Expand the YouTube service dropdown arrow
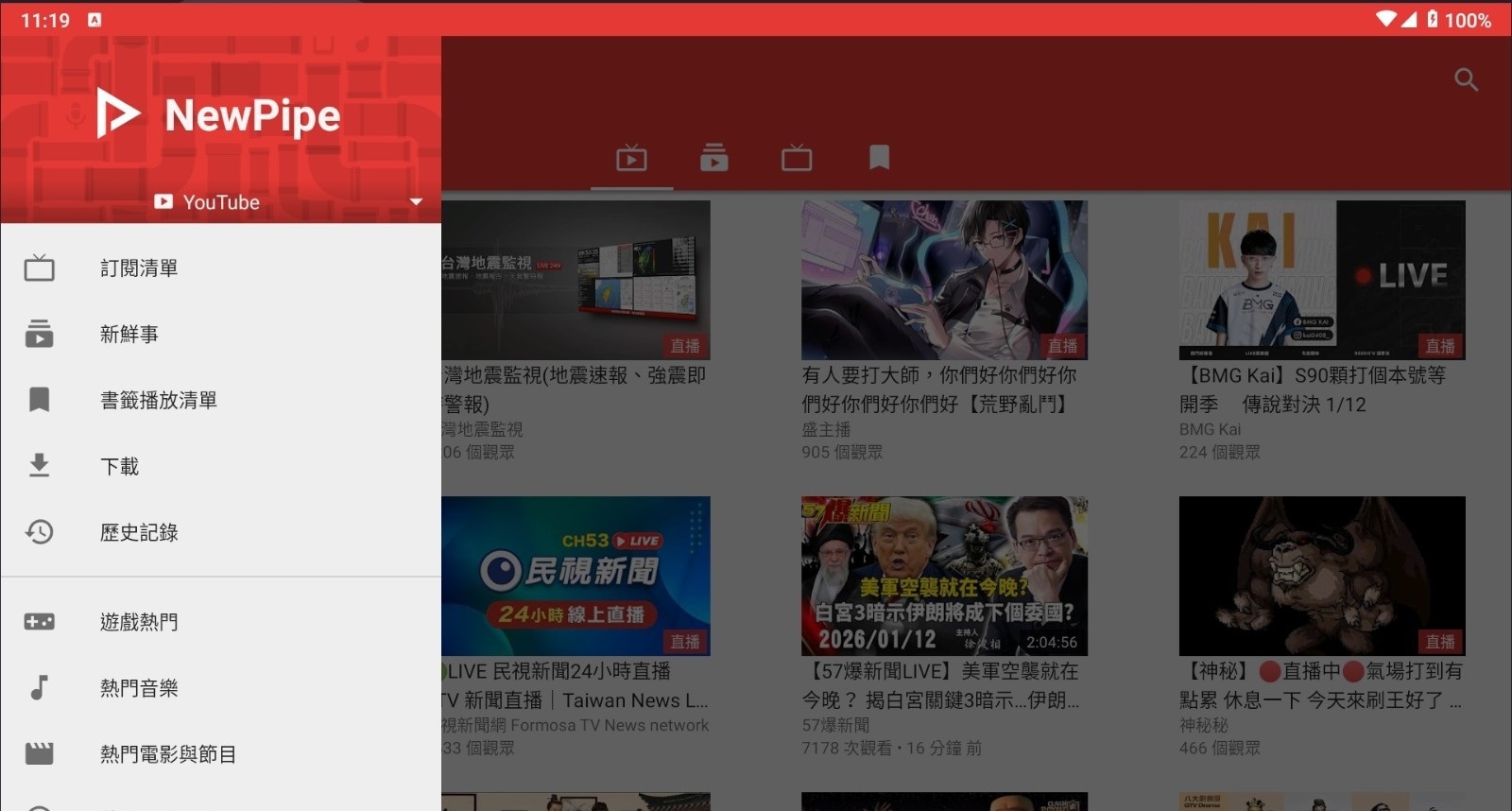Viewport: 1512px width, 811px height. pyautogui.click(x=416, y=202)
